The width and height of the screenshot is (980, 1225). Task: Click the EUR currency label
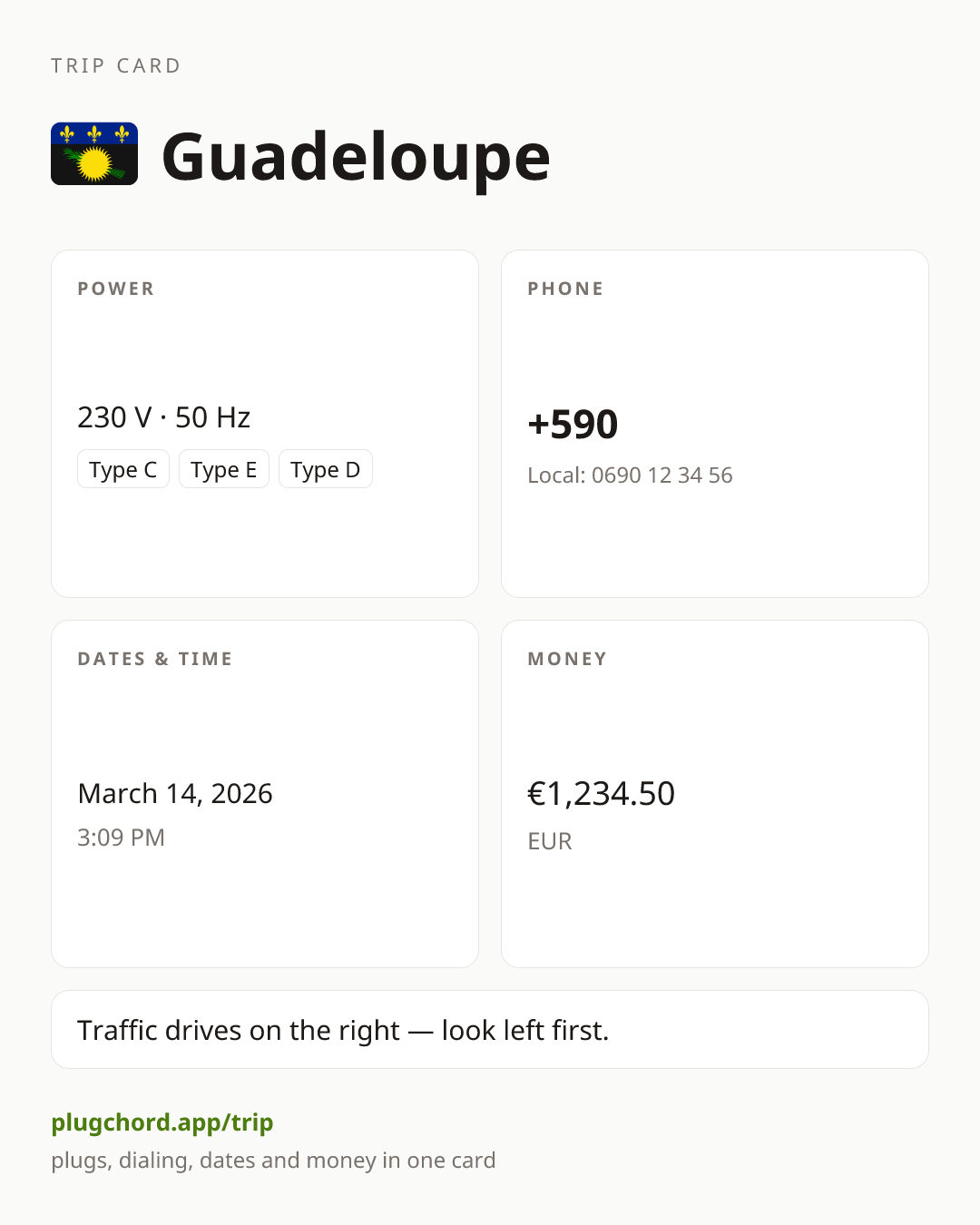tap(550, 841)
